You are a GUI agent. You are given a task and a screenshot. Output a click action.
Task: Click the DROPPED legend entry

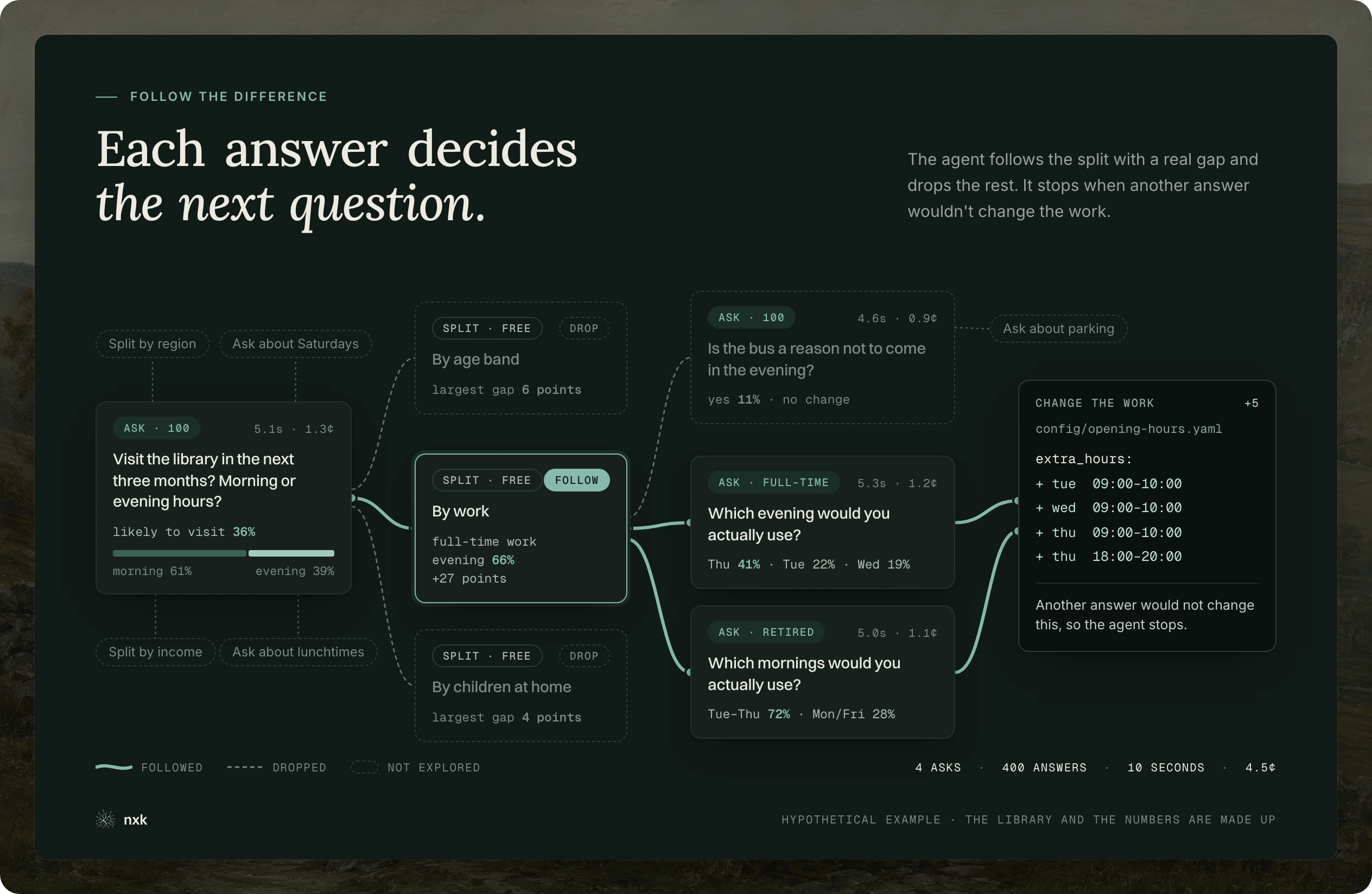(x=277, y=767)
